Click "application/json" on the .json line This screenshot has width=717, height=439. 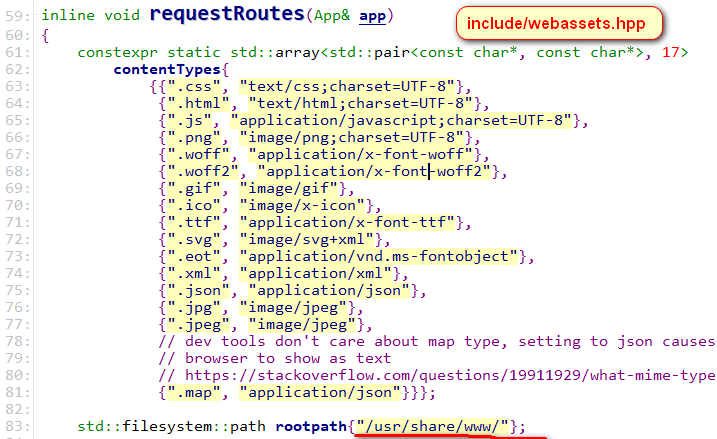click(329, 290)
